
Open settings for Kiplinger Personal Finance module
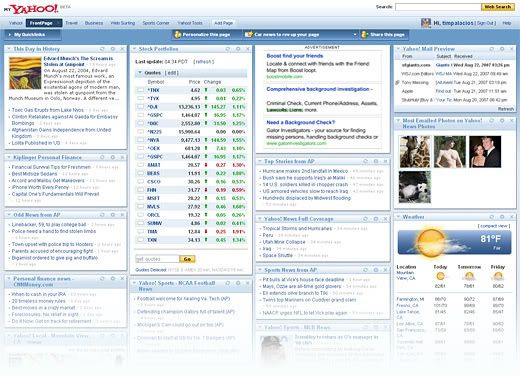point(113,157)
